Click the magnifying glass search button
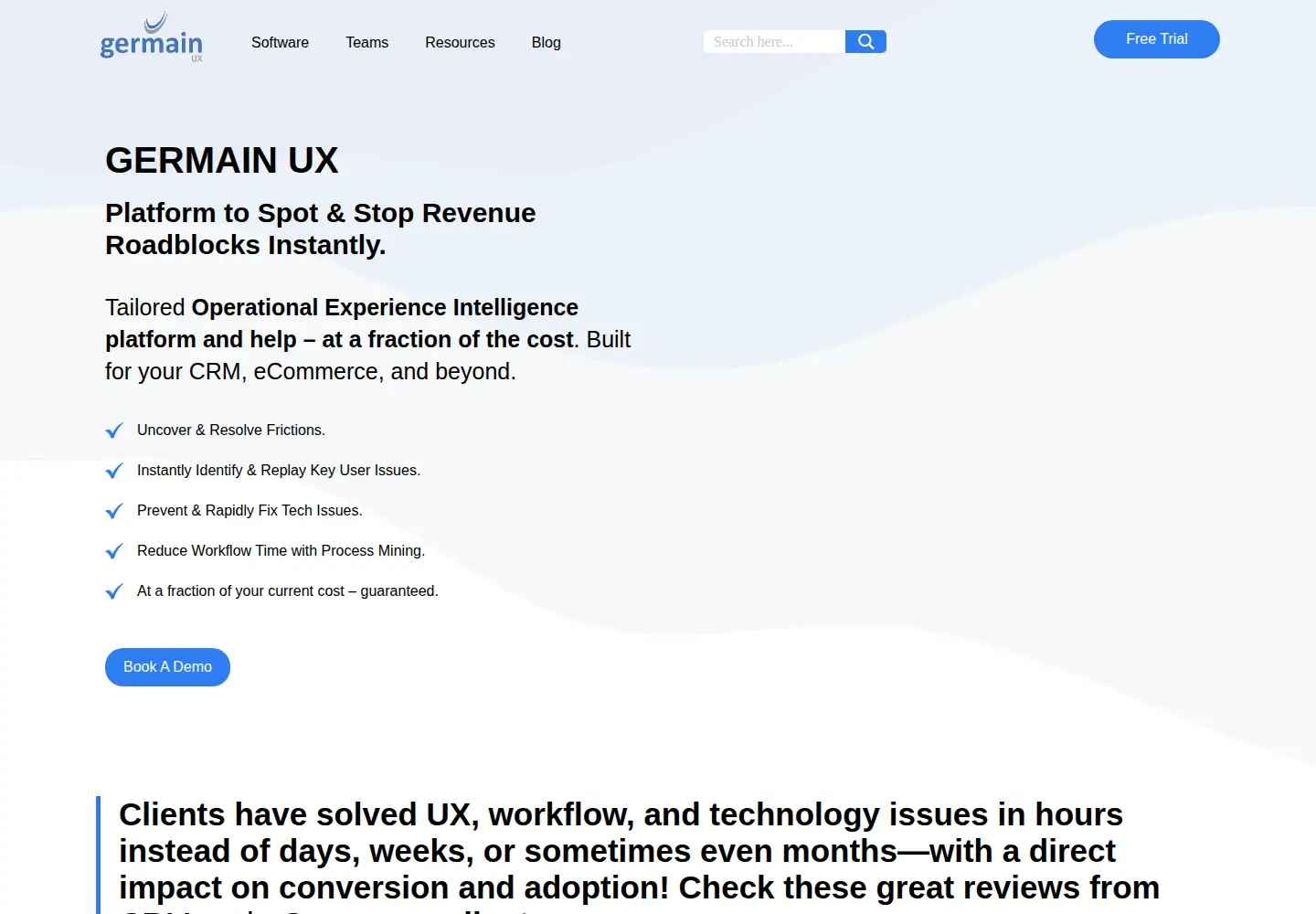The width and height of the screenshot is (1316, 914). pyautogui.click(x=865, y=42)
